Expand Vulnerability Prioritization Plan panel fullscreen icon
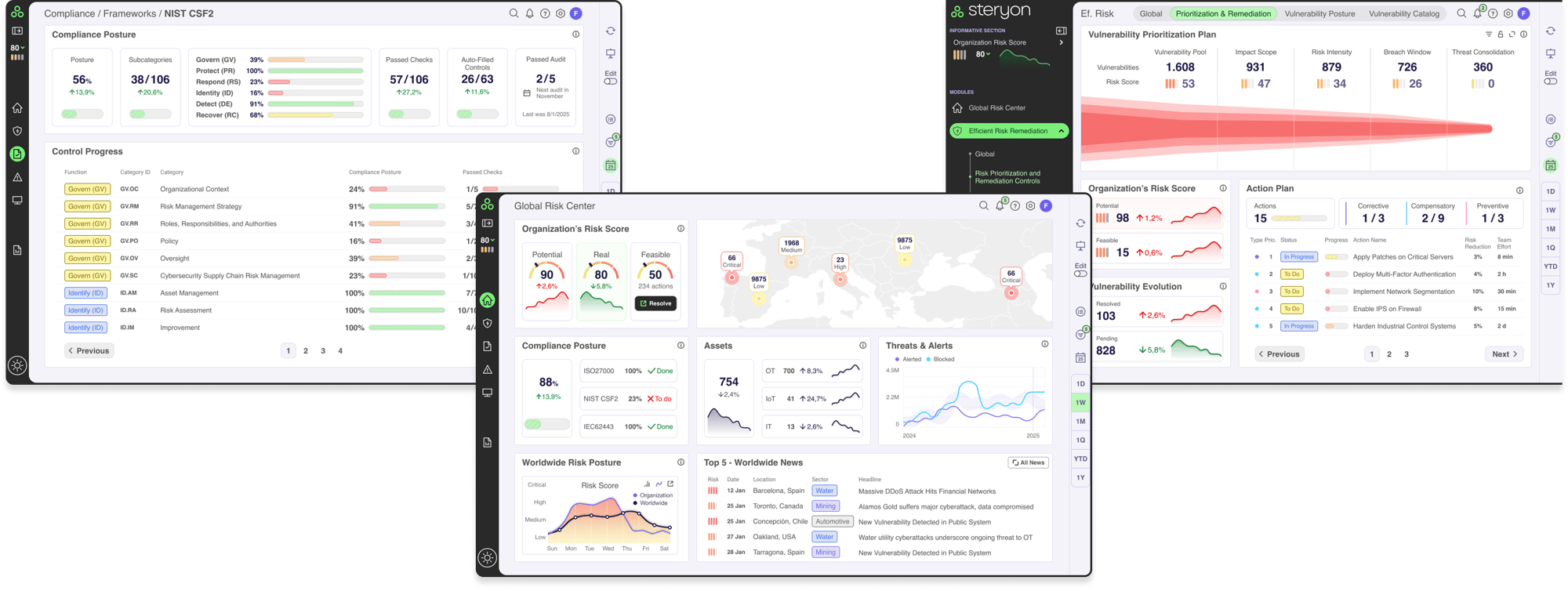This screenshot has height=591, width=1568. pos(1512,34)
